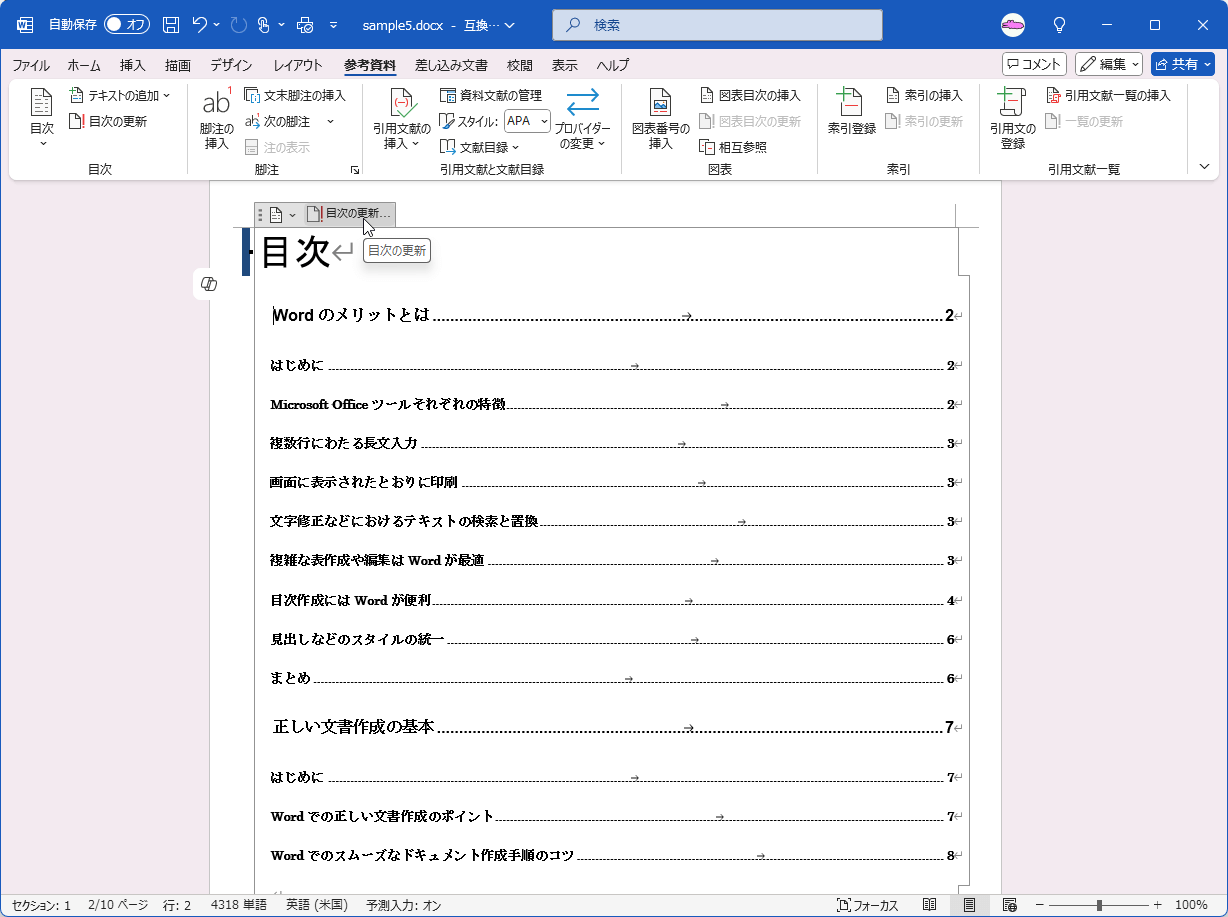Image resolution: width=1228 pixels, height=917 pixels.
Task: Click プロバイダーの変更 button
Action: tap(582, 119)
